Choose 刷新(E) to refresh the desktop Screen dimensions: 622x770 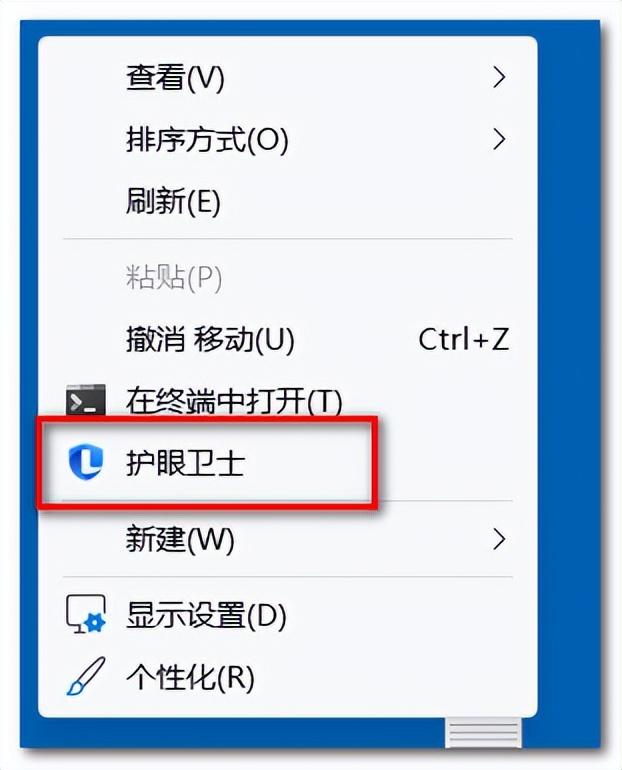click(x=288, y=201)
